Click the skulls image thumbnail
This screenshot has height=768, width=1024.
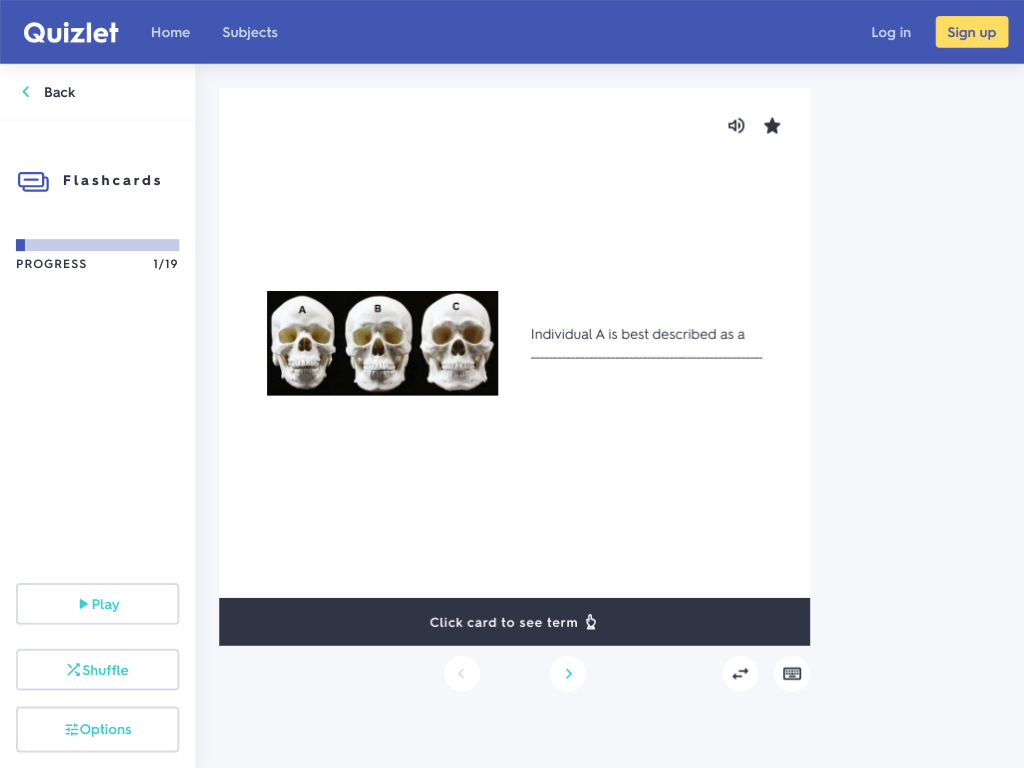pyautogui.click(x=382, y=343)
